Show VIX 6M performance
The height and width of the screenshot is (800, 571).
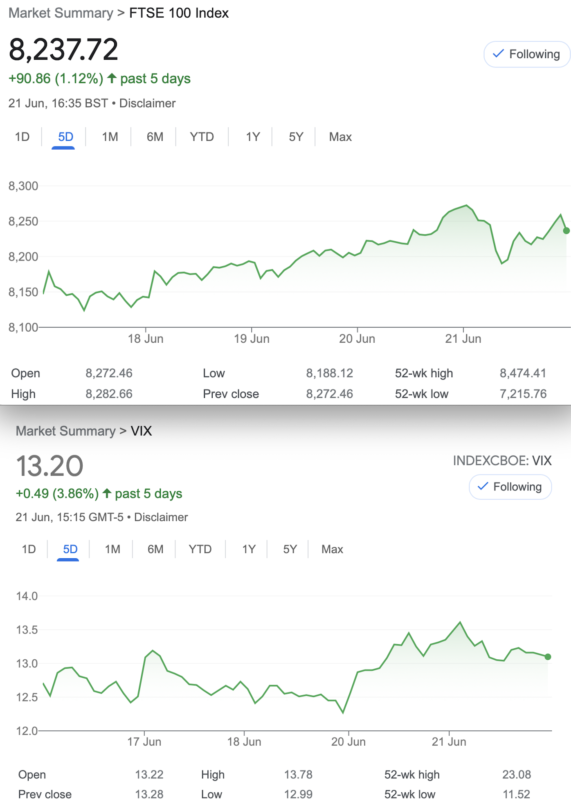[155, 549]
